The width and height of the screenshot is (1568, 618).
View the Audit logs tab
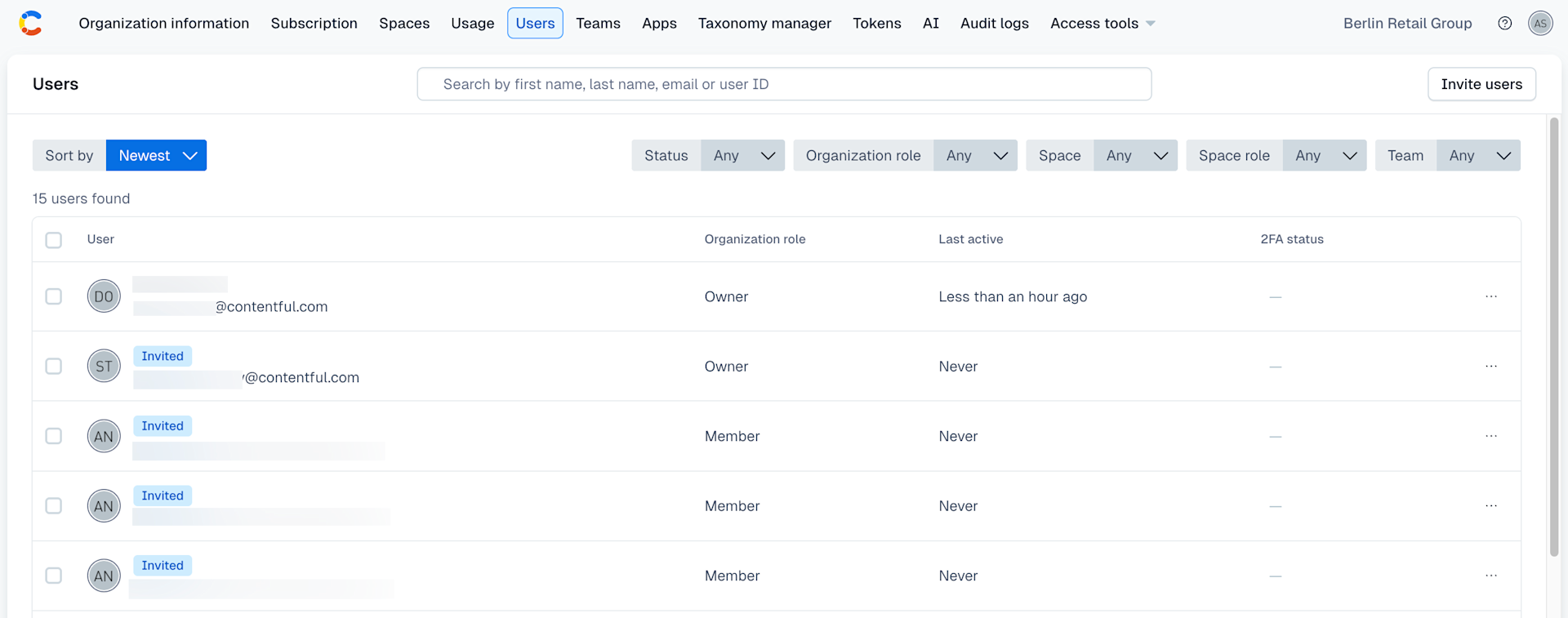(x=995, y=23)
